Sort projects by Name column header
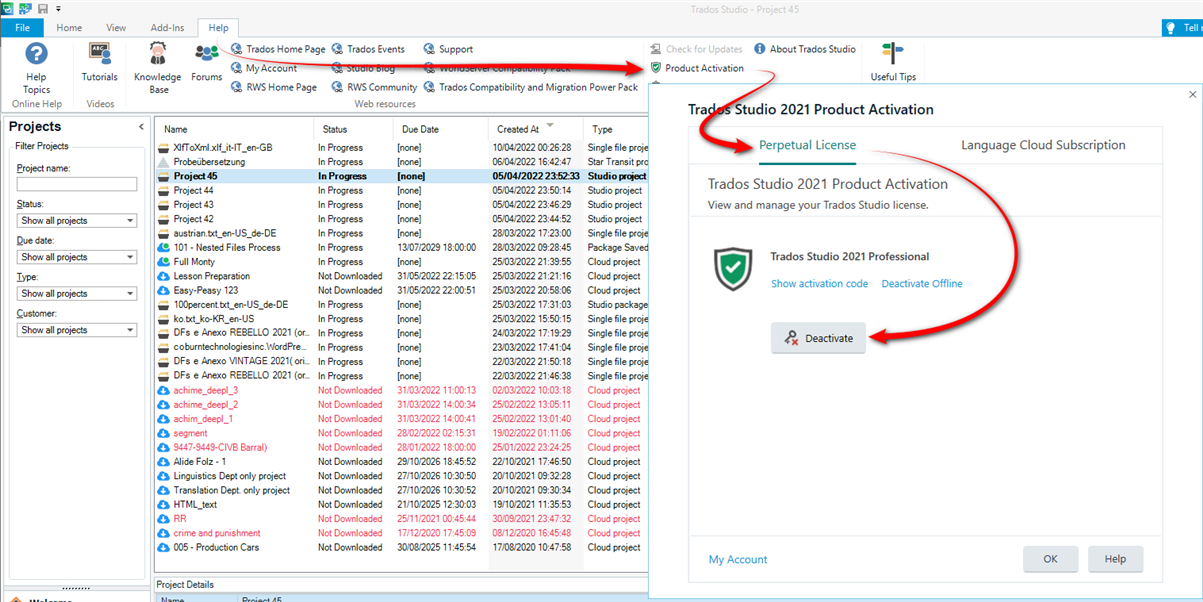This screenshot has width=1203, height=602. 234,129
